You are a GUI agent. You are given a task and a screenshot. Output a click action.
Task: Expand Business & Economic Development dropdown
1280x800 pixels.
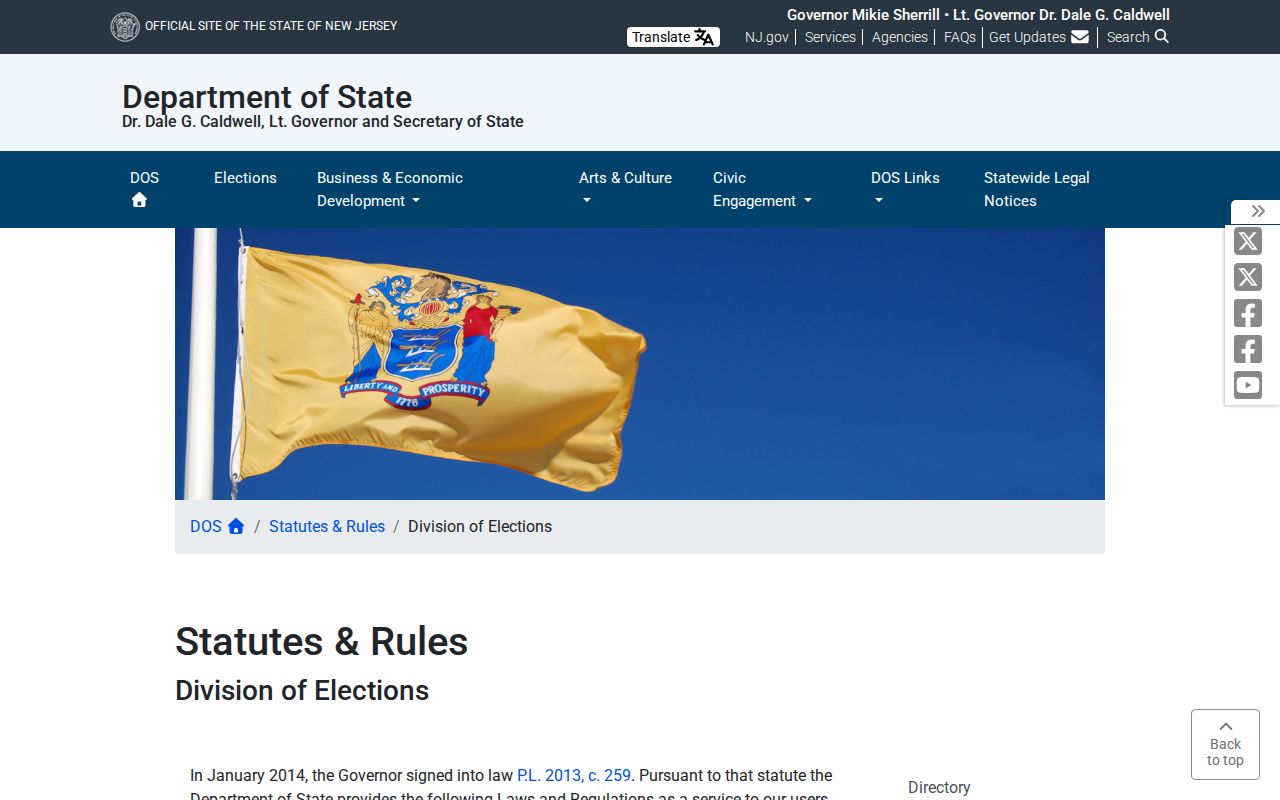pyautogui.click(x=390, y=189)
